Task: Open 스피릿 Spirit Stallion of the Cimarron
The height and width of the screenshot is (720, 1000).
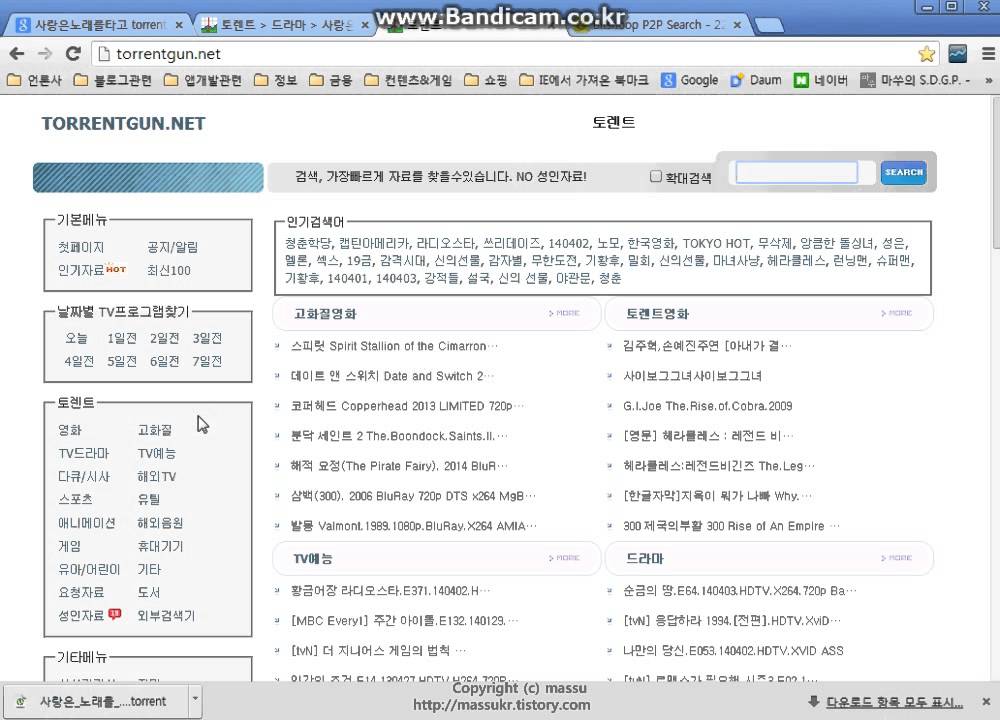Action: click(x=394, y=346)
